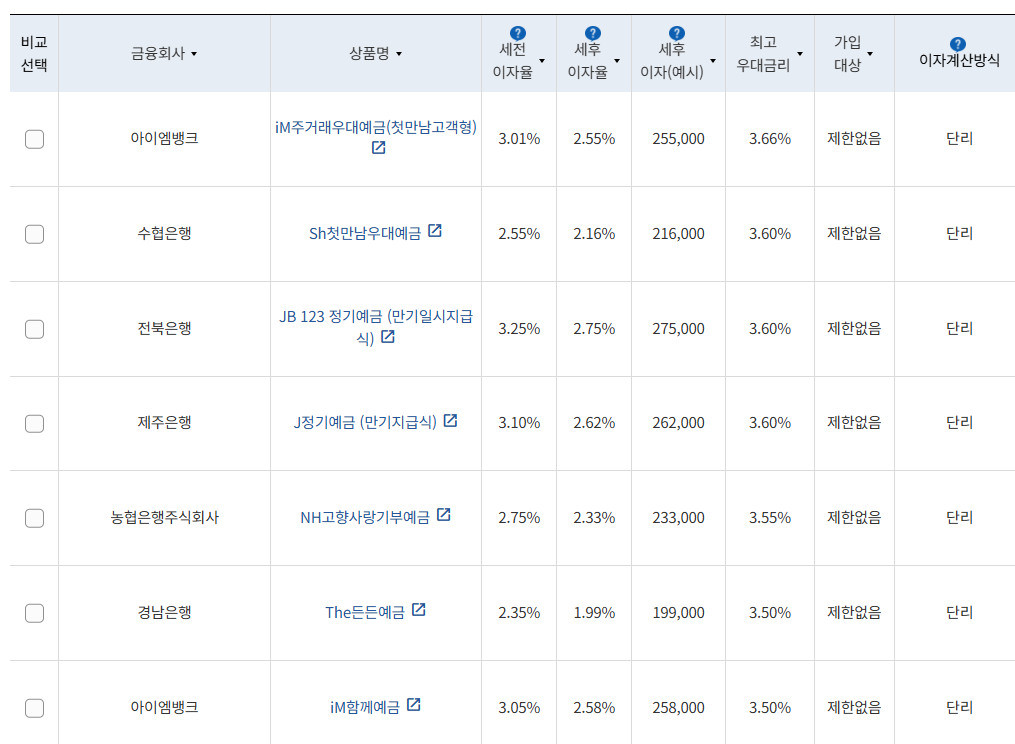Screen dimensions: 1015x744
Task: Click help icon above 세후 이자율 header
Action: pyautogui.click(x=592, y=34)
